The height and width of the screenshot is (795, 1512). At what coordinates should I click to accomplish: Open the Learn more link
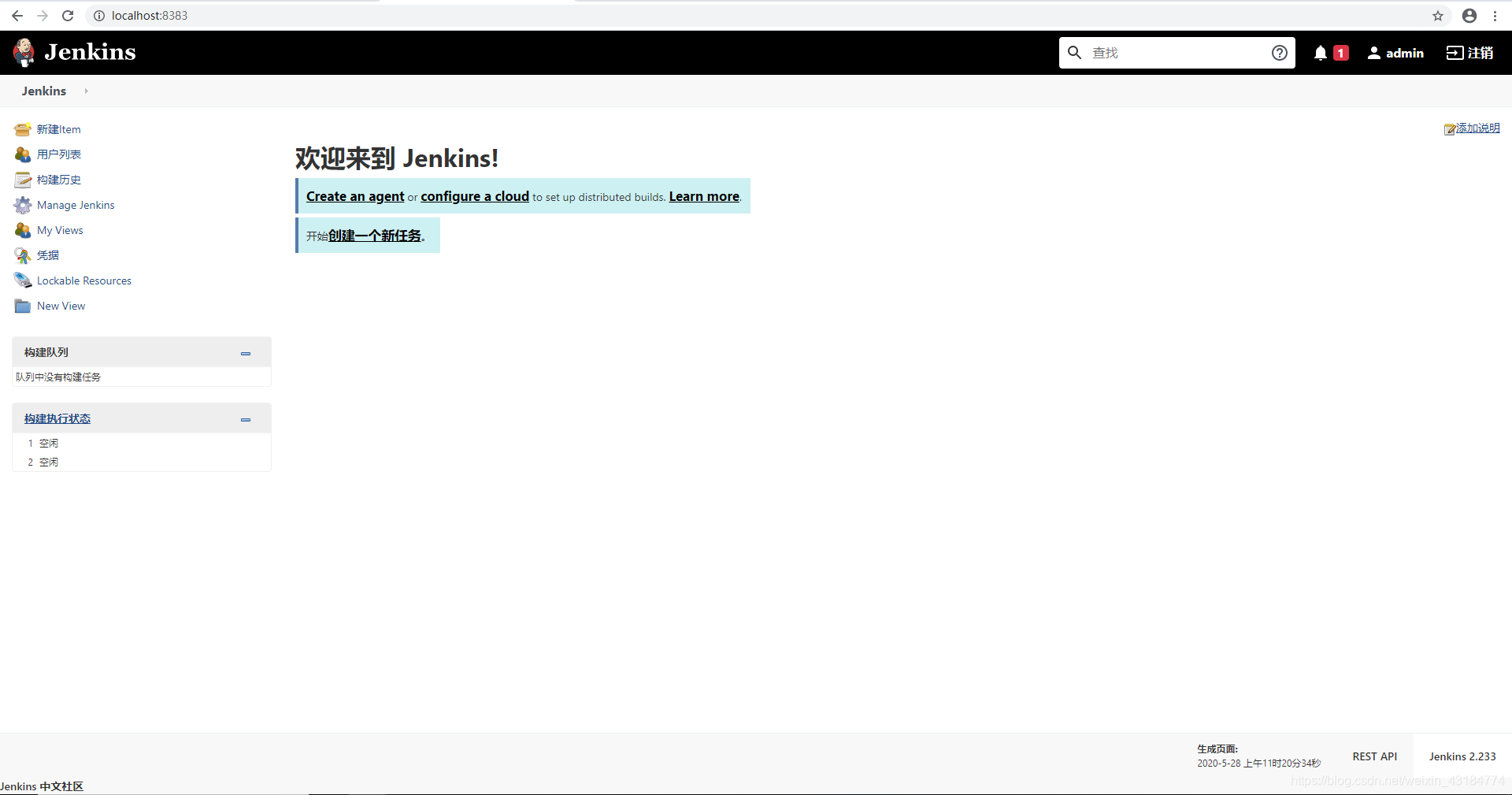point(704,196)
